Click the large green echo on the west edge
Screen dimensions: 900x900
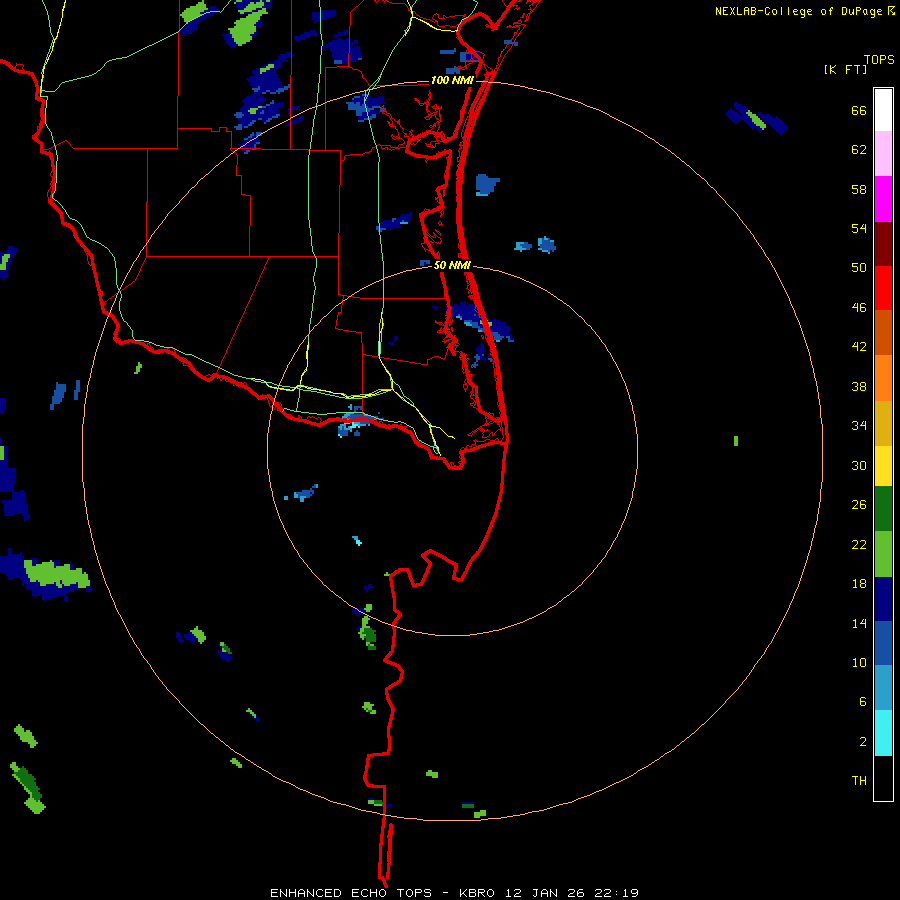coord(56,576)
